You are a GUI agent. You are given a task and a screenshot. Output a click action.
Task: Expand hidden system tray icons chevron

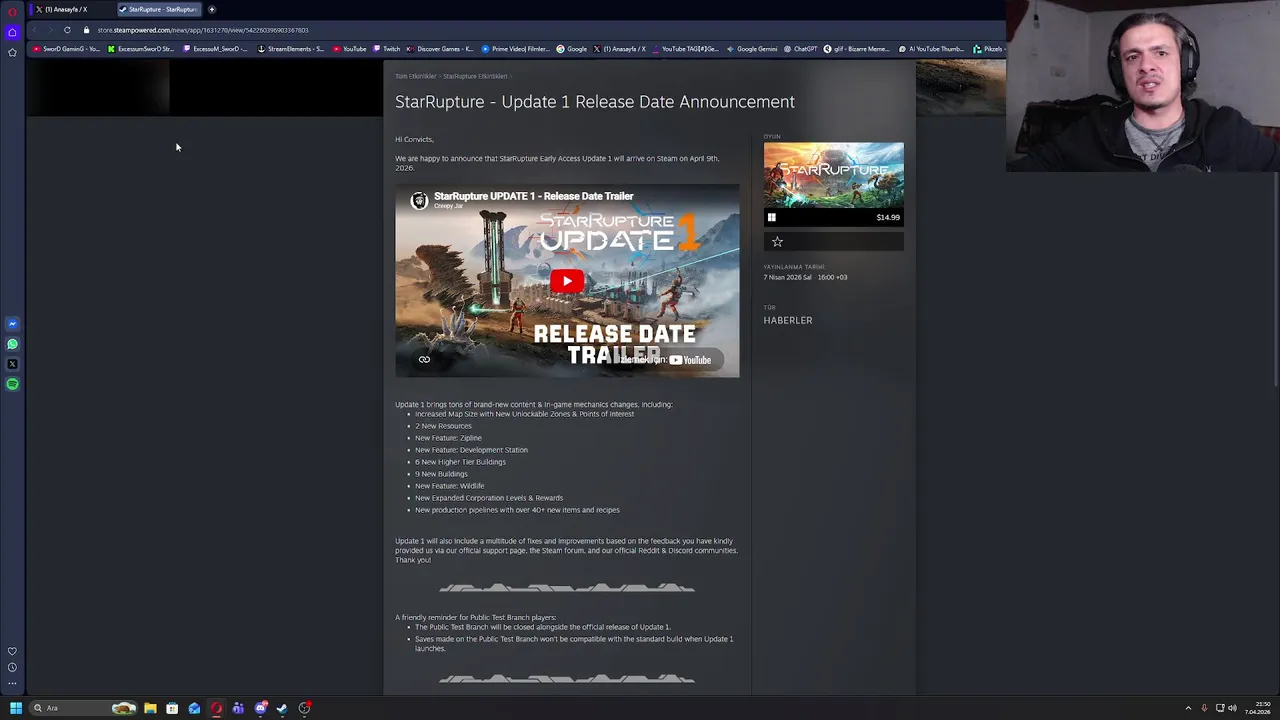click(1188, 708)
